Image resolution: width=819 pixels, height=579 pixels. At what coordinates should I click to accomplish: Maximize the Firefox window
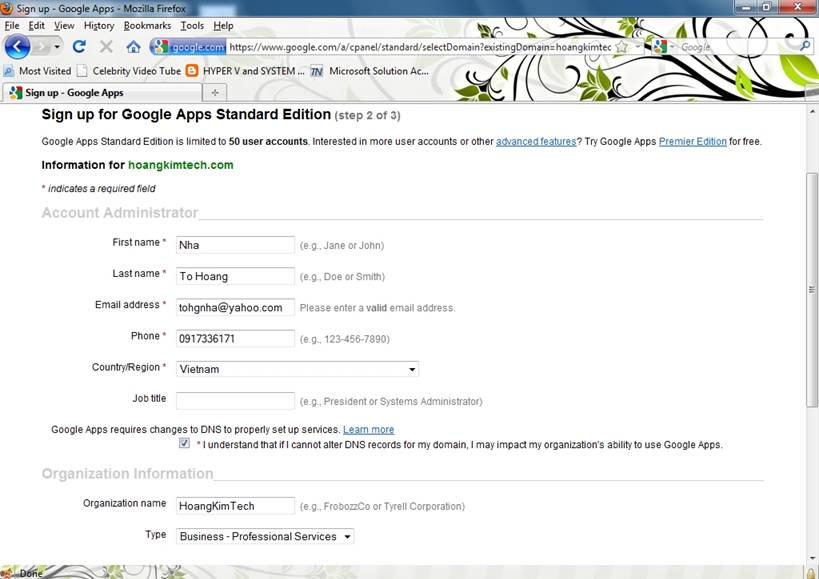click(767, 7)
